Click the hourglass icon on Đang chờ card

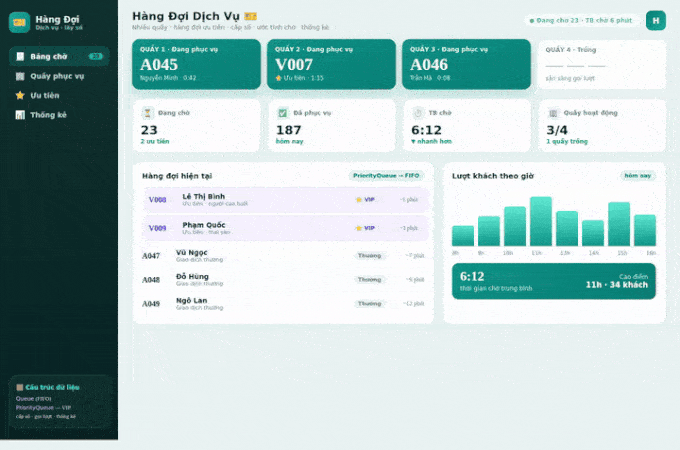(x=147, y=113)
